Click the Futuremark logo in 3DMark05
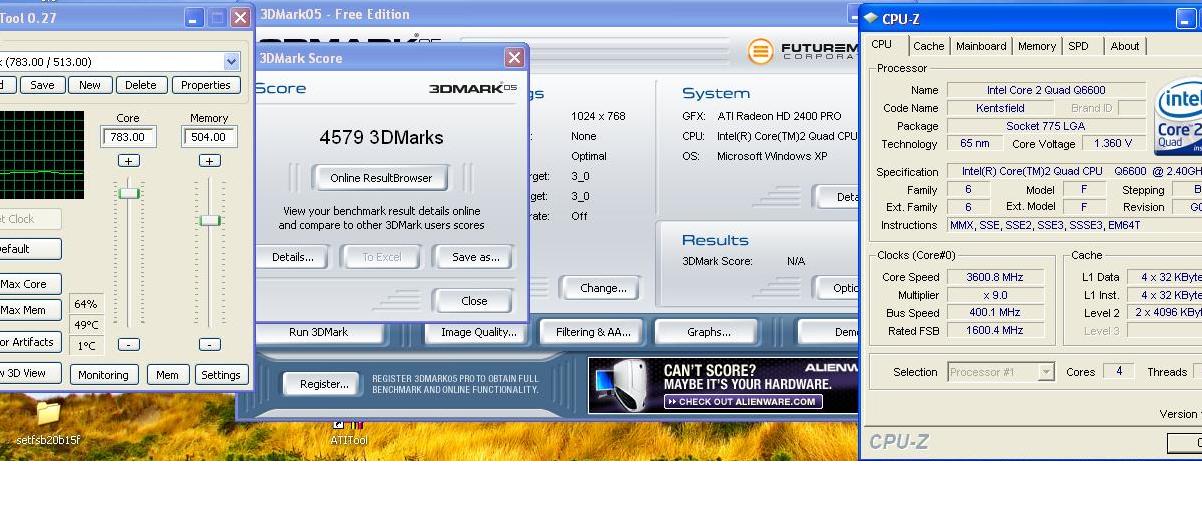The width and height of the screenshot is (1202, 512). (x=803, y=51)
